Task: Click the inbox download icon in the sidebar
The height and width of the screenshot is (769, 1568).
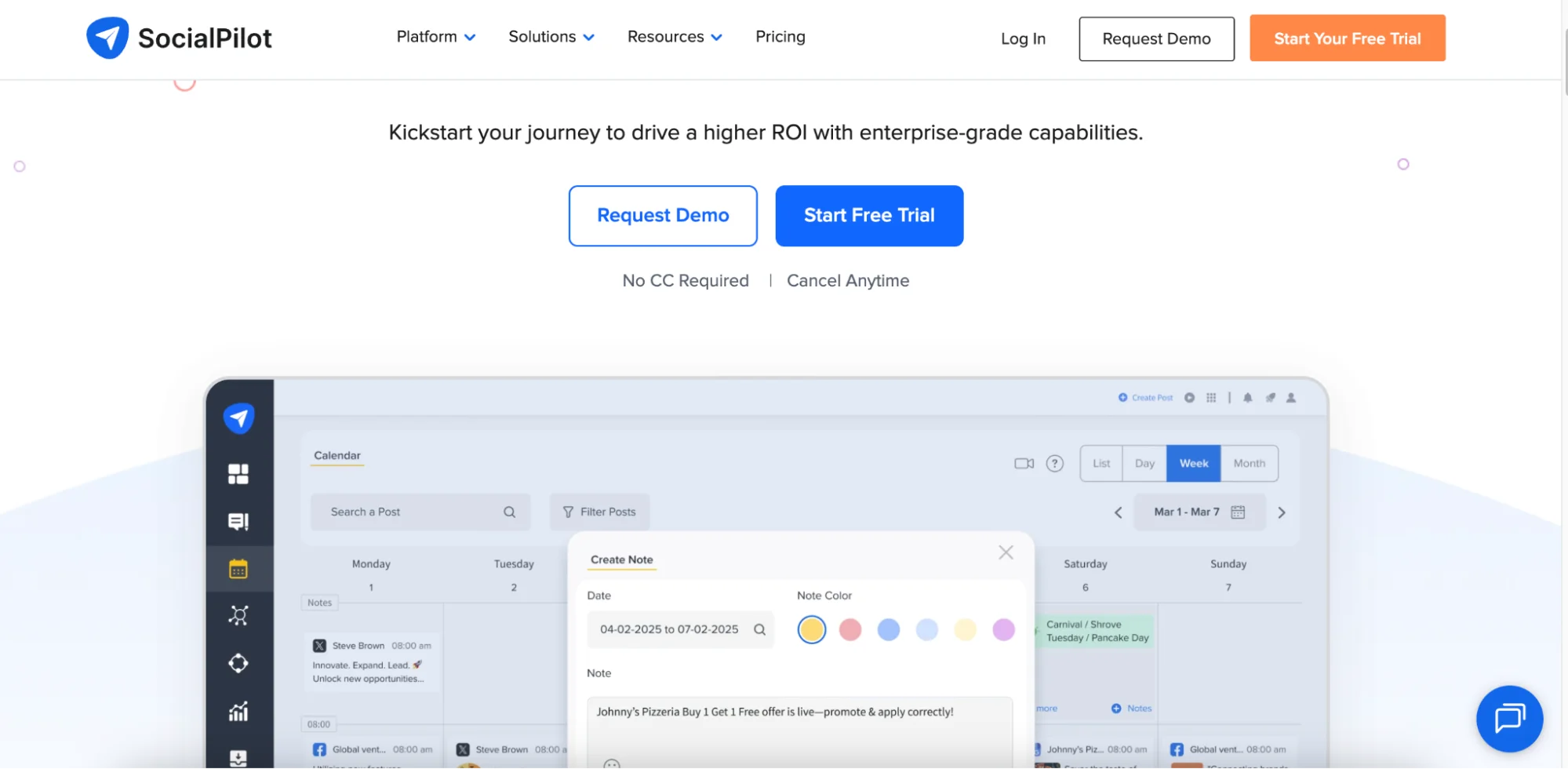Action: 238,758
